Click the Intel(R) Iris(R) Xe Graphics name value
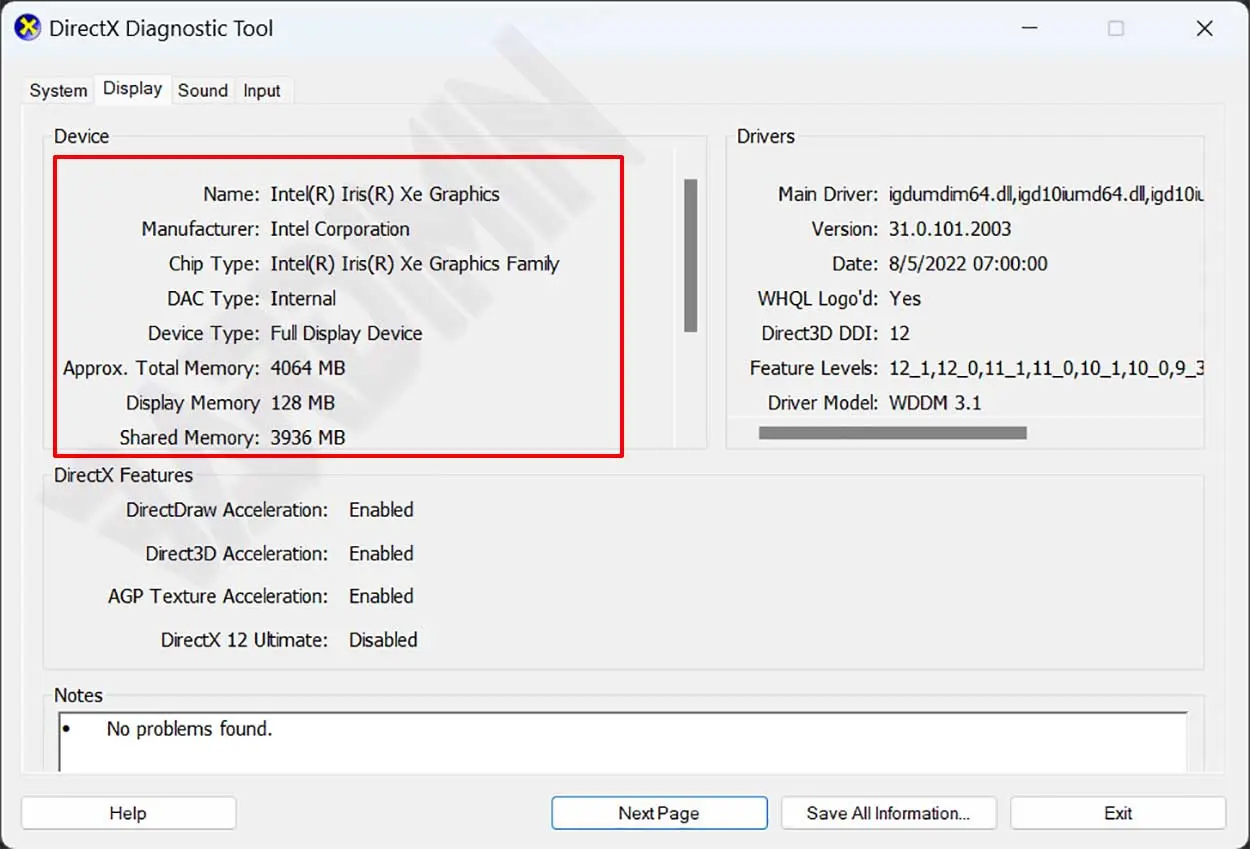Screen dimensions: 1250x849 pos(385,194)
